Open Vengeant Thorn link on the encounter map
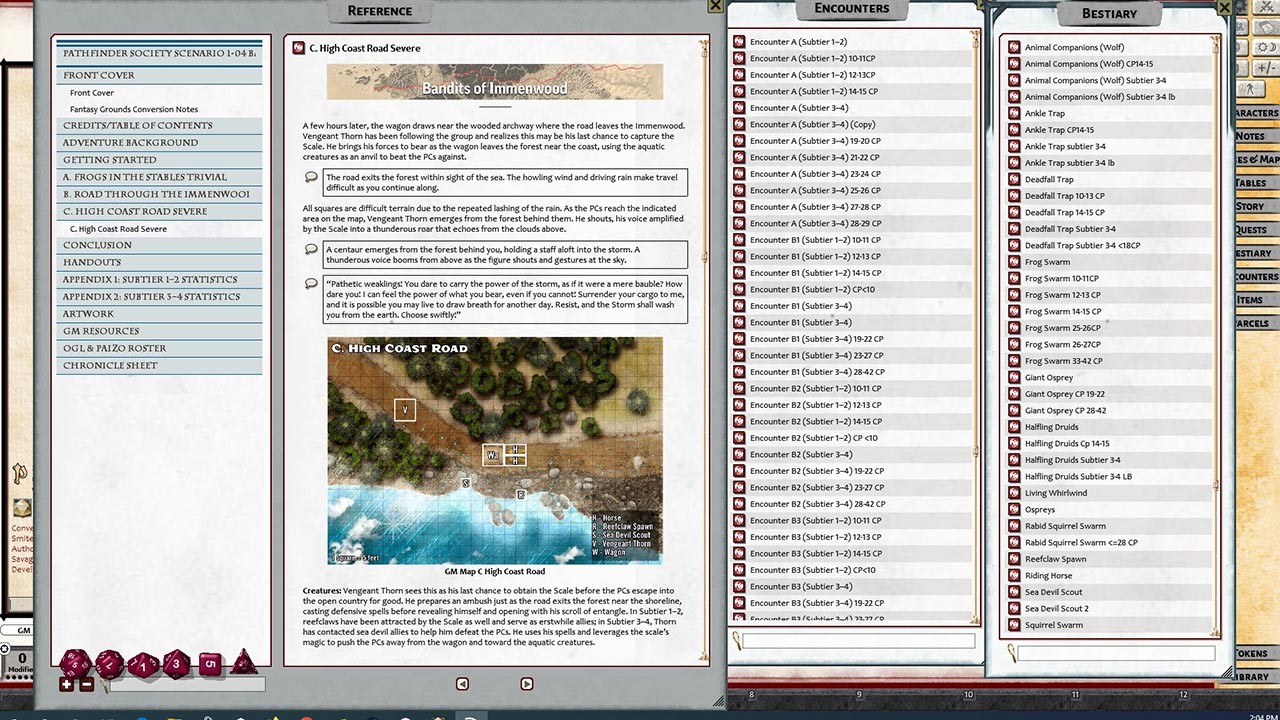Screen dimensions: 1280x720 click(x=404, y=410)
